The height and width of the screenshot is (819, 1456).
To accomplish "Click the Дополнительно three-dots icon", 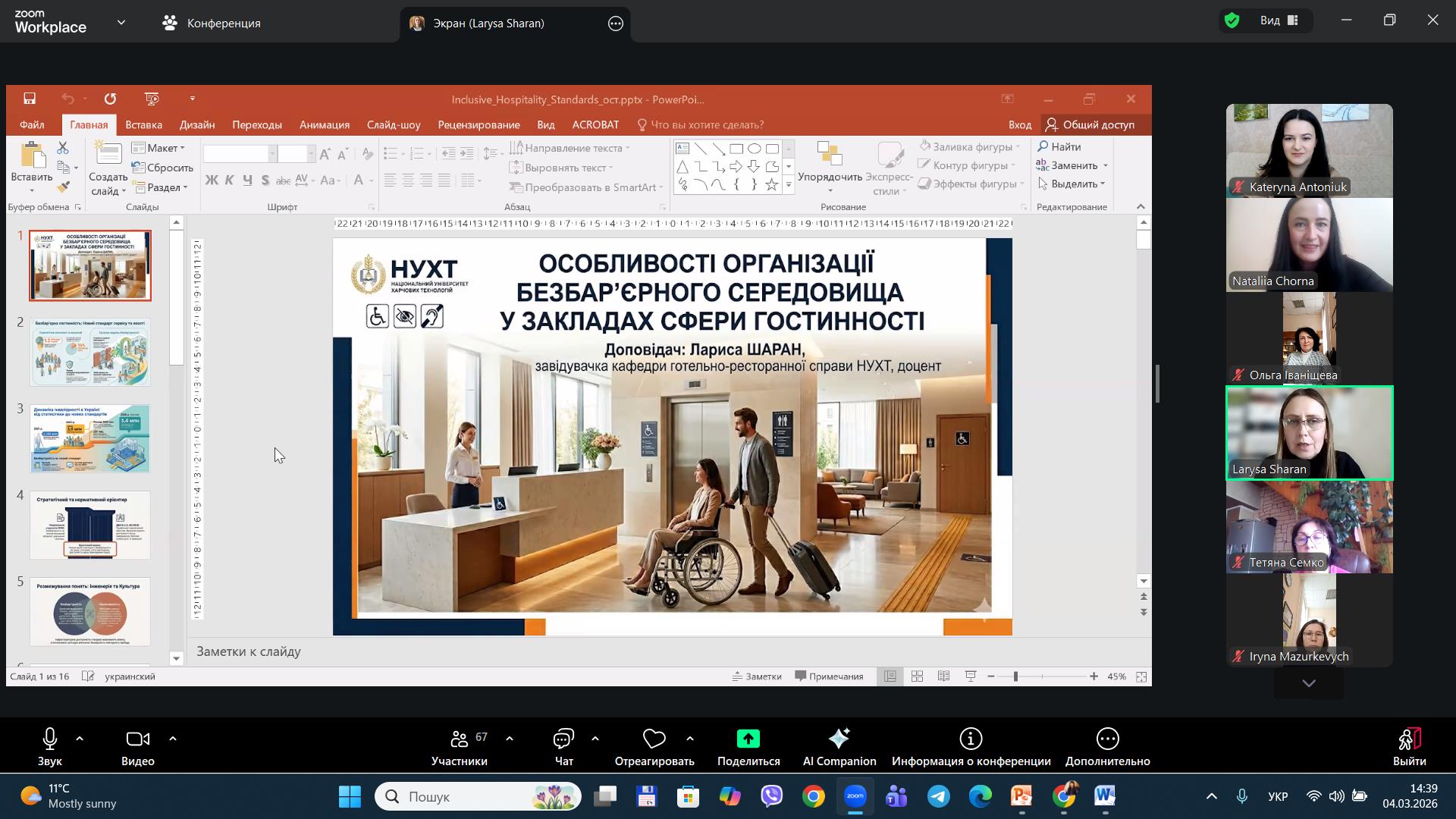I will pyautogui.click(x=1107, y=739).
